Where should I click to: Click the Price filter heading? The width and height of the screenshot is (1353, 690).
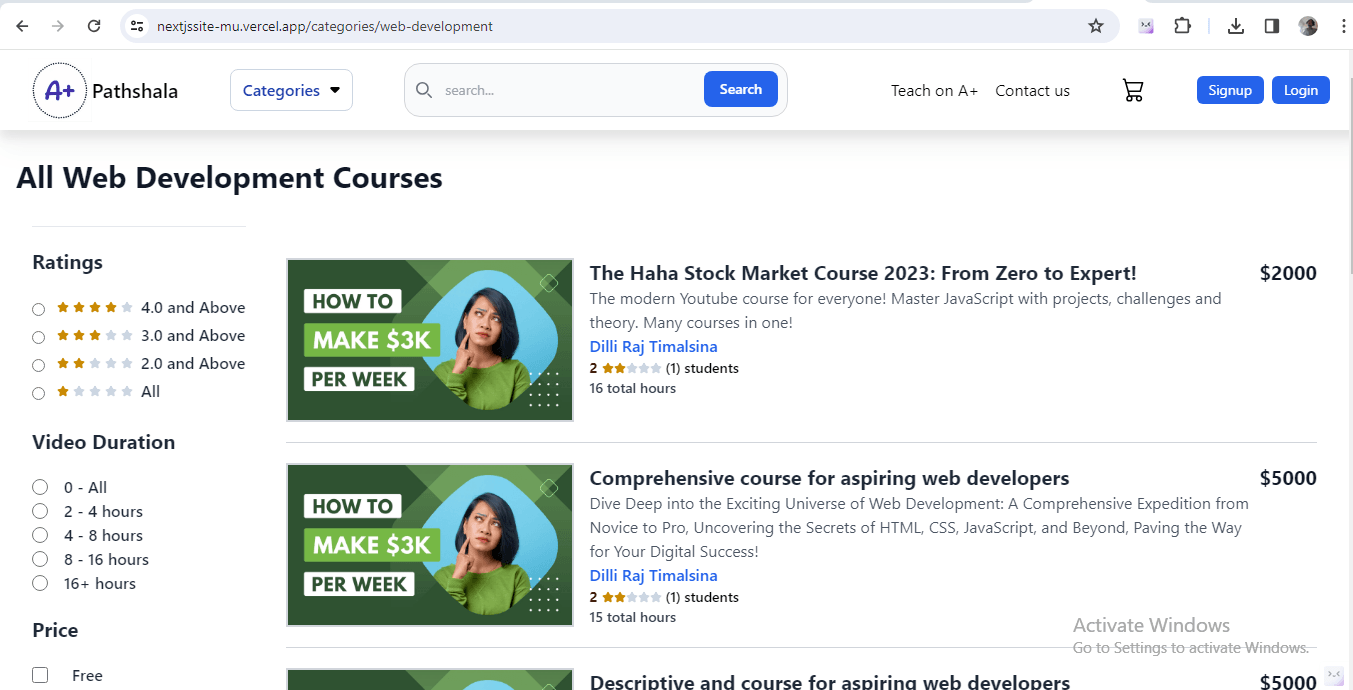(x=55, y=630)
